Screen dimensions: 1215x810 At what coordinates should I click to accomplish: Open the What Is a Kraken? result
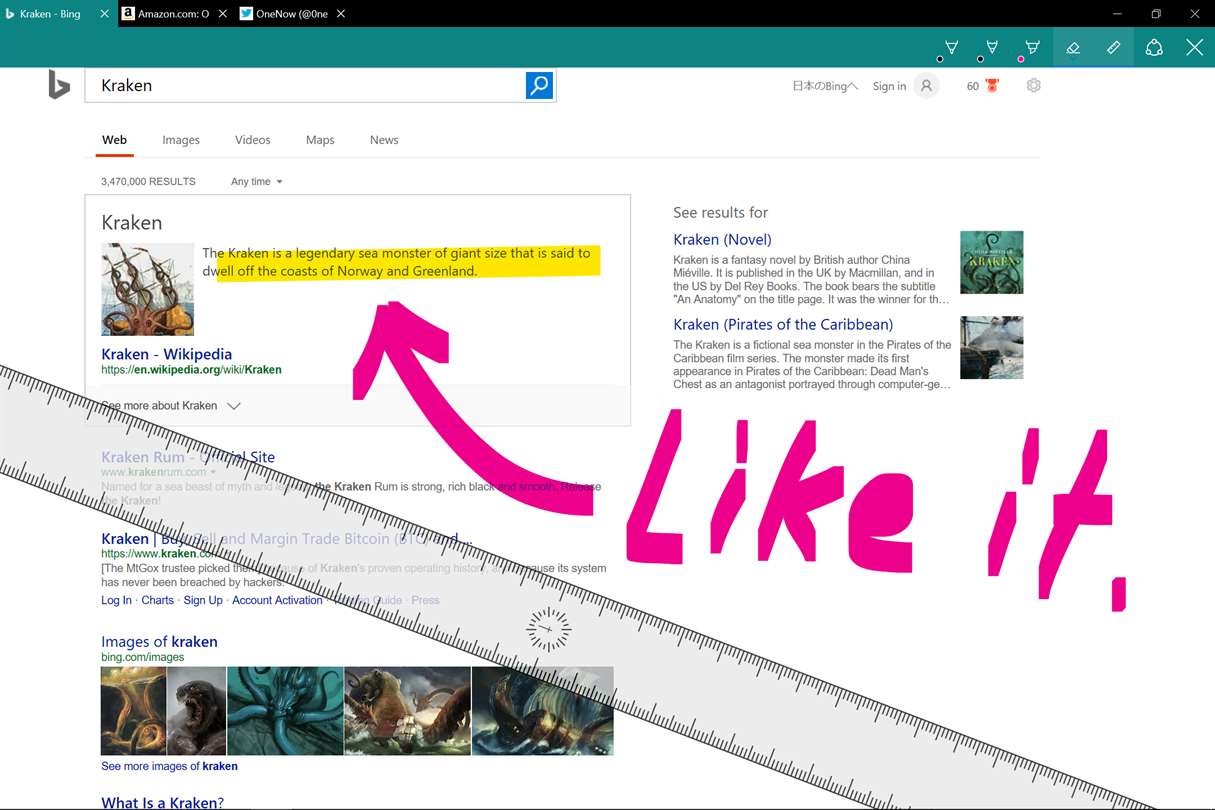[162, 802]
